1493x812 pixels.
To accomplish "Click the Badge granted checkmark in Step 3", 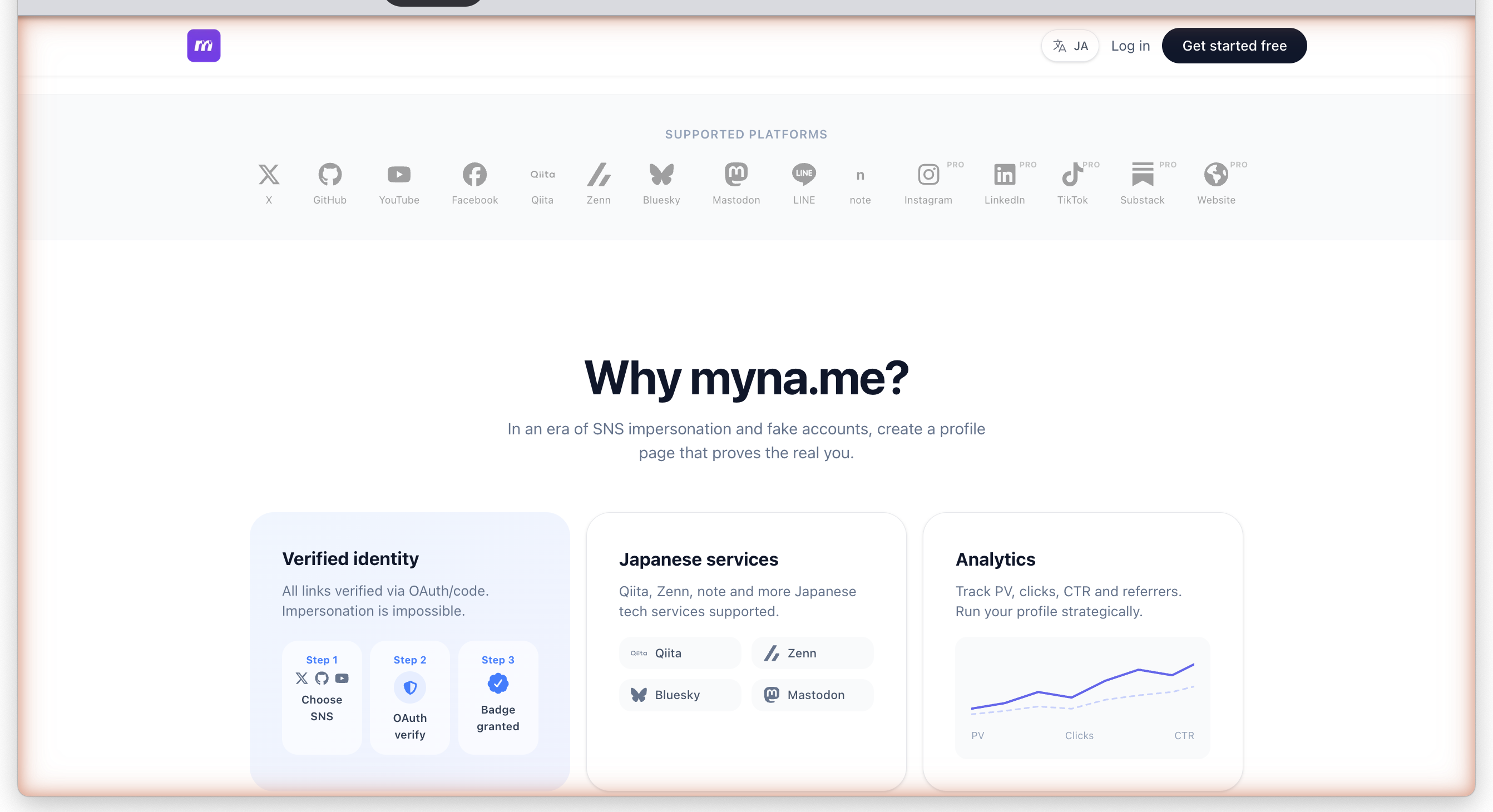I will [497, 684].
